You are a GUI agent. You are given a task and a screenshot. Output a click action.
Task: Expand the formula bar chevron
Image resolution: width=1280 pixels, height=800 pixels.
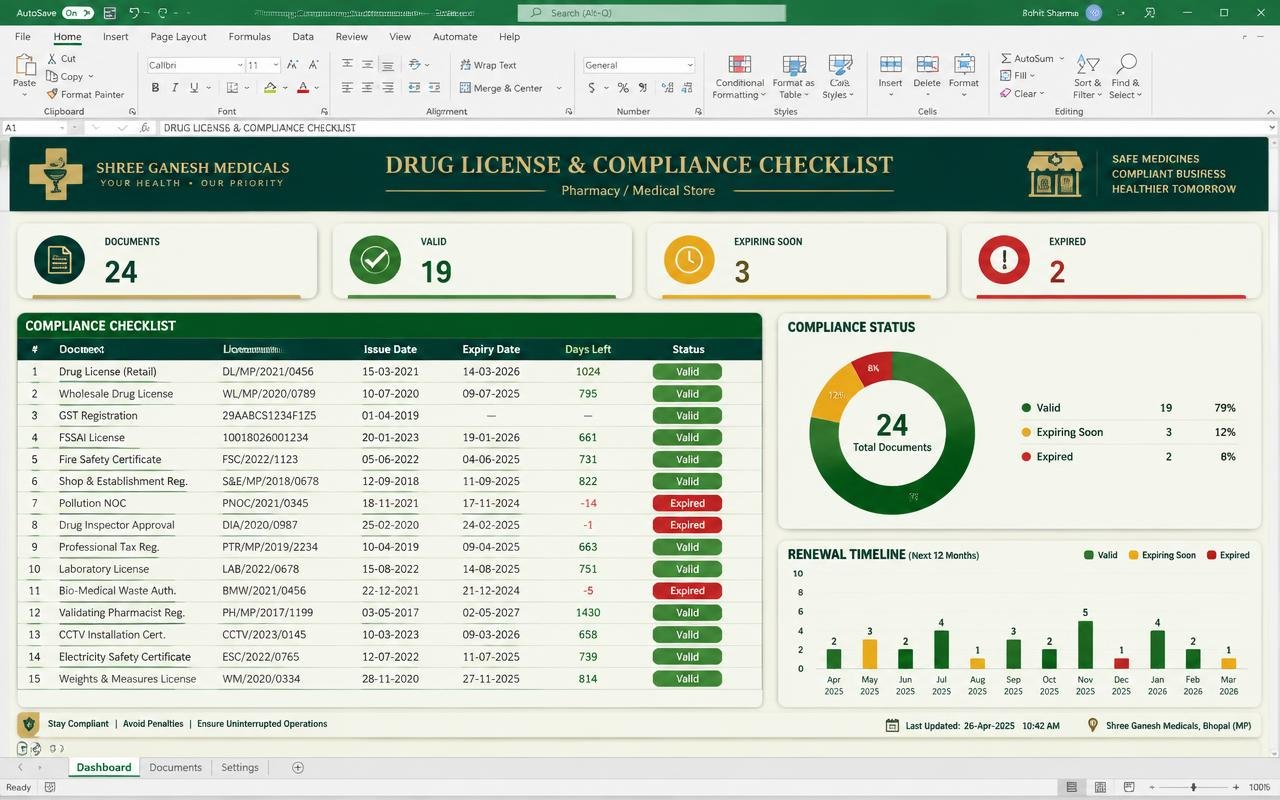[1272, 128]
